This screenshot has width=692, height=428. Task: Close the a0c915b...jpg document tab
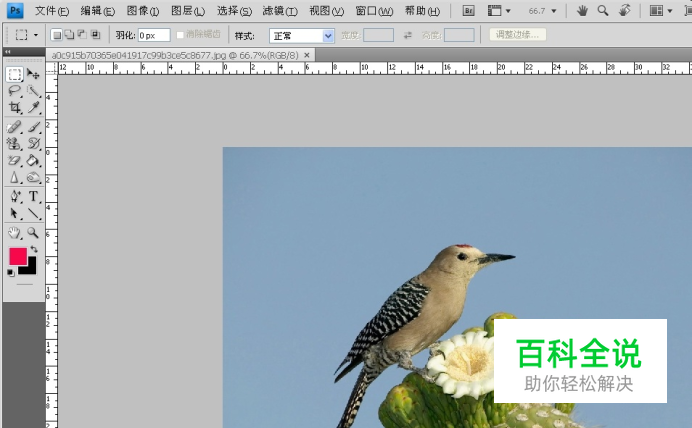pos(307,55)
